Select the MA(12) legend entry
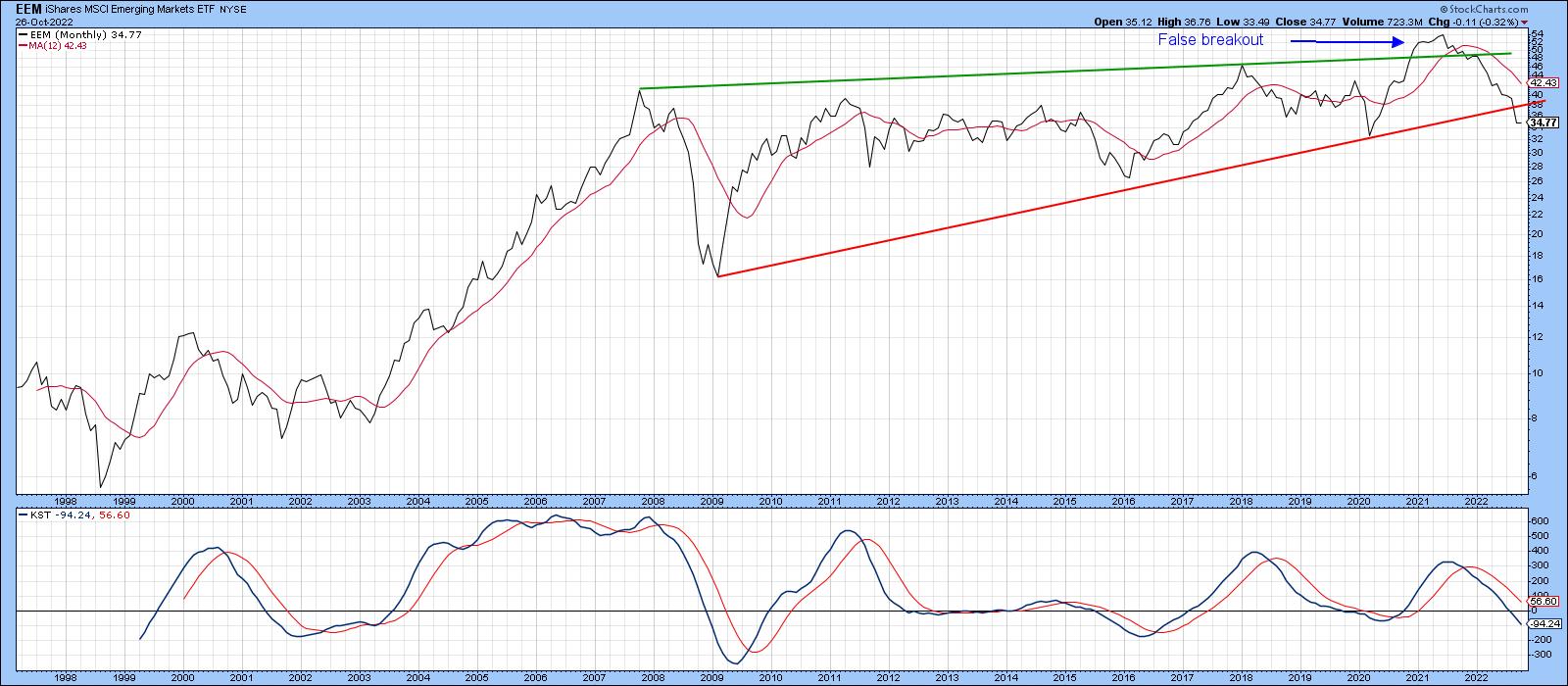Viewport: 1568px width, 686px height. (x=57, y=45)
